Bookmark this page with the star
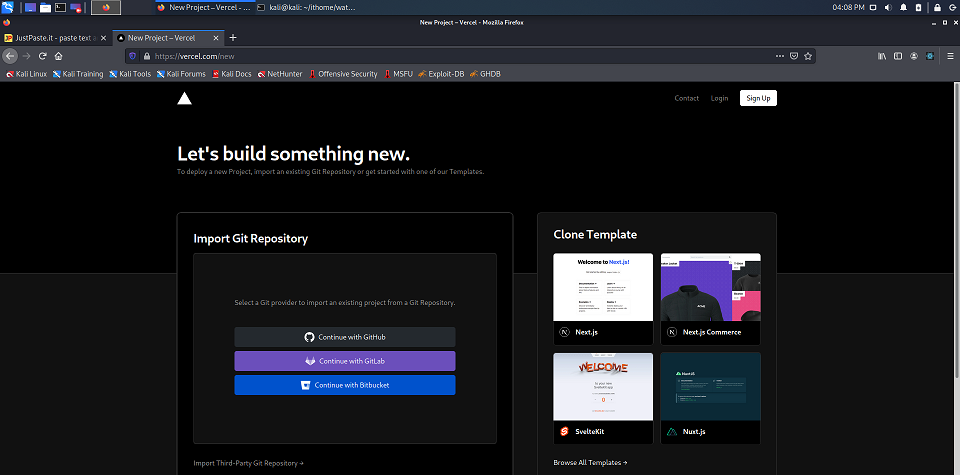960x475 pixels. [808, 56]
